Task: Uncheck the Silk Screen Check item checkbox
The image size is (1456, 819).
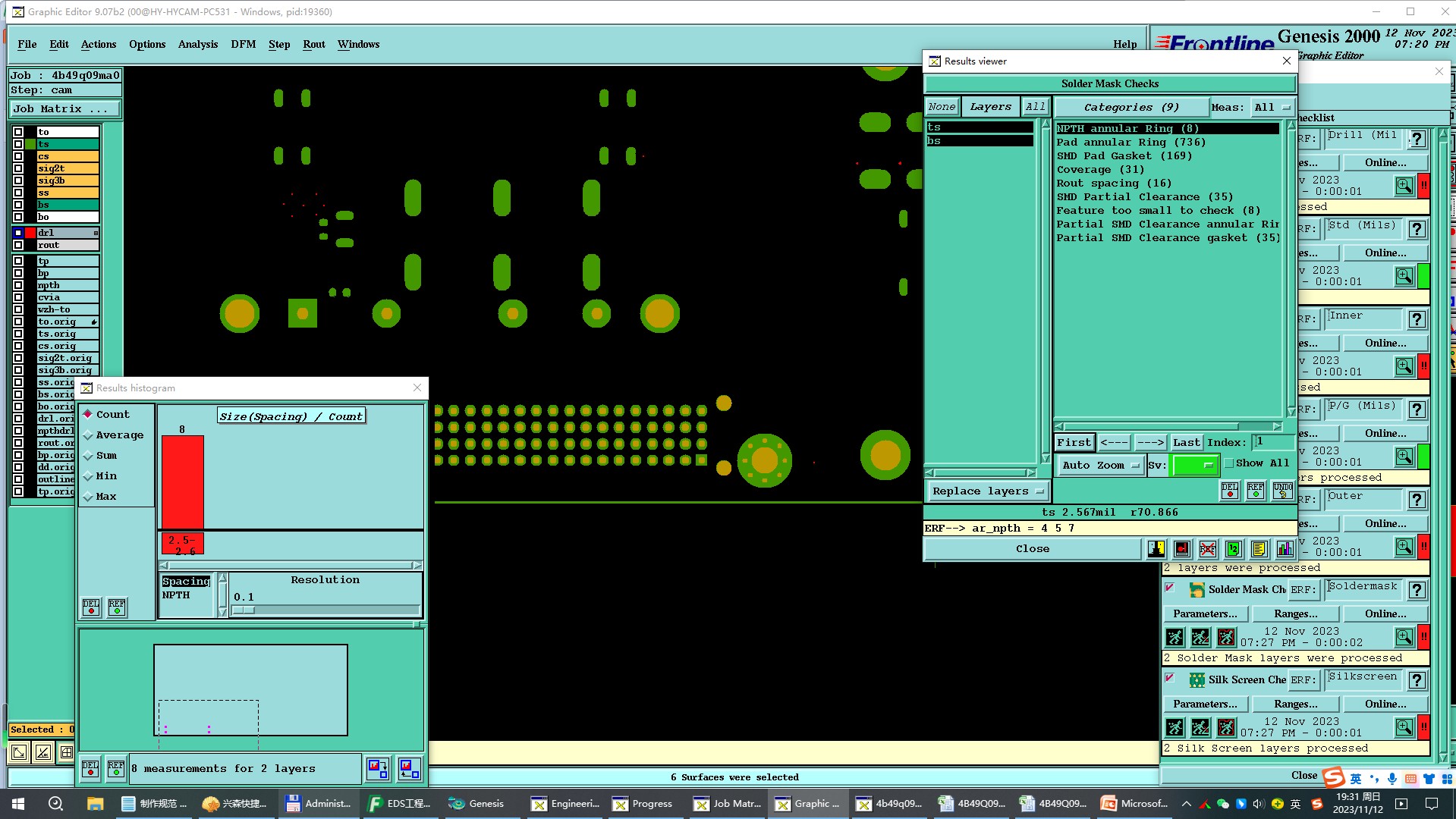Action: click(1170, 678)
